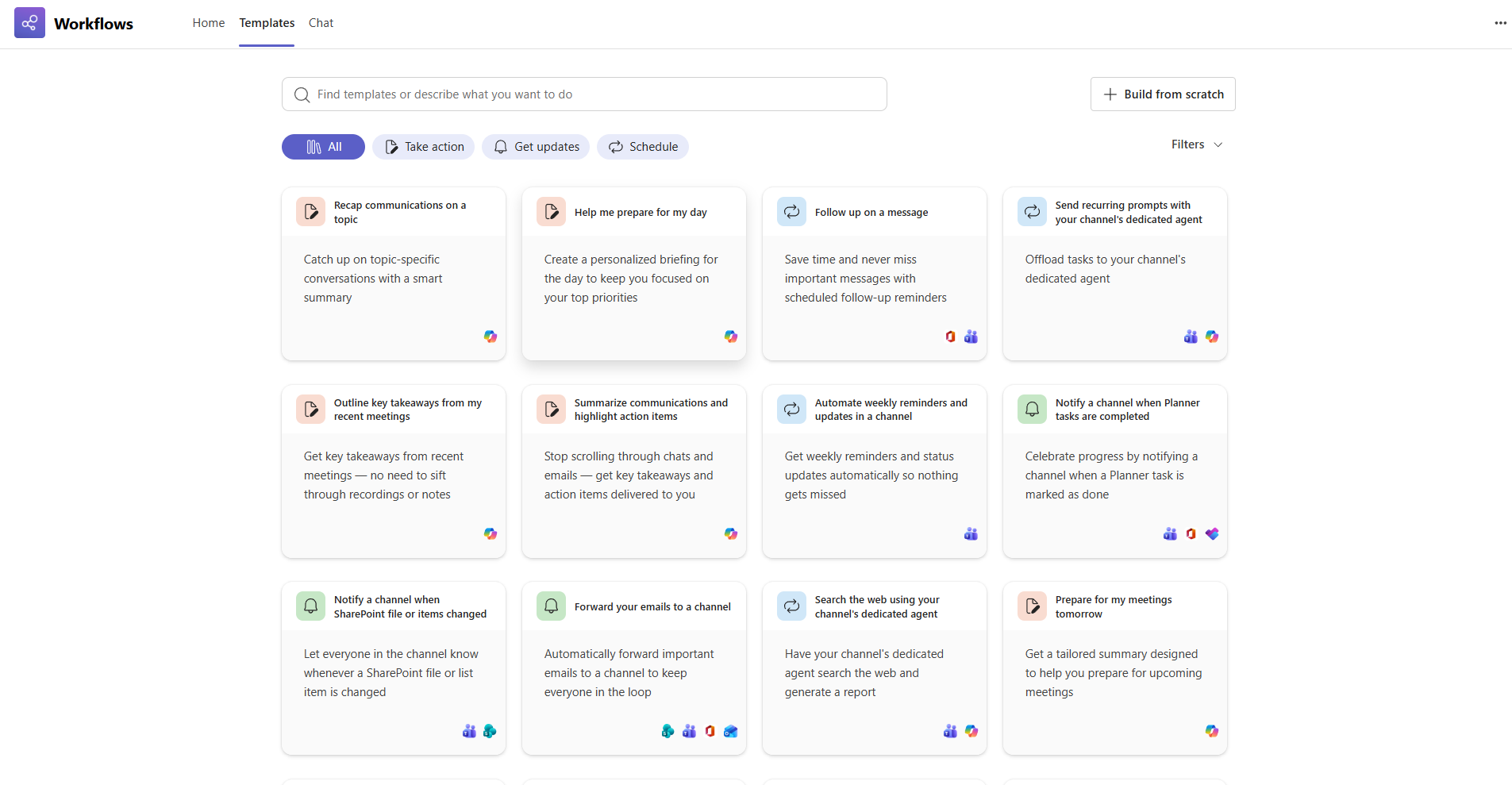Open Notify a channel when Planner tasks completed
Image resolution: width=1512 pixels, height=785 pixels.
point(1115,471)
